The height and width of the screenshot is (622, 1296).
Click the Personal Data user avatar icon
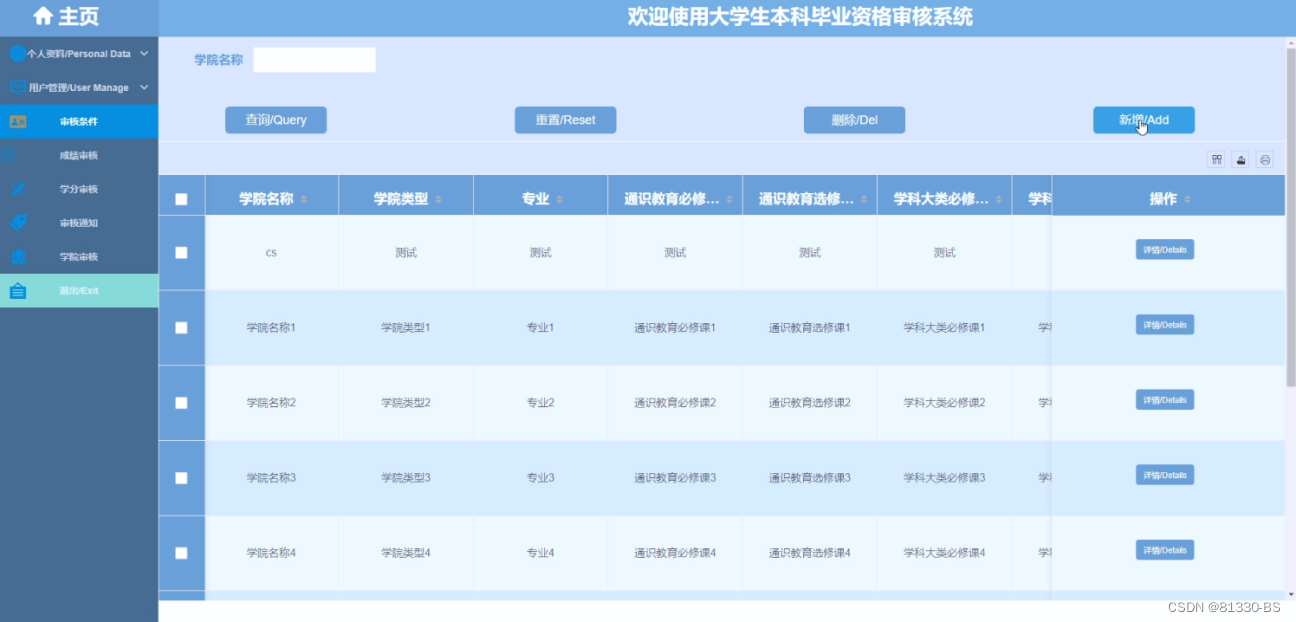pyautogui.click(x=17, y=54)
